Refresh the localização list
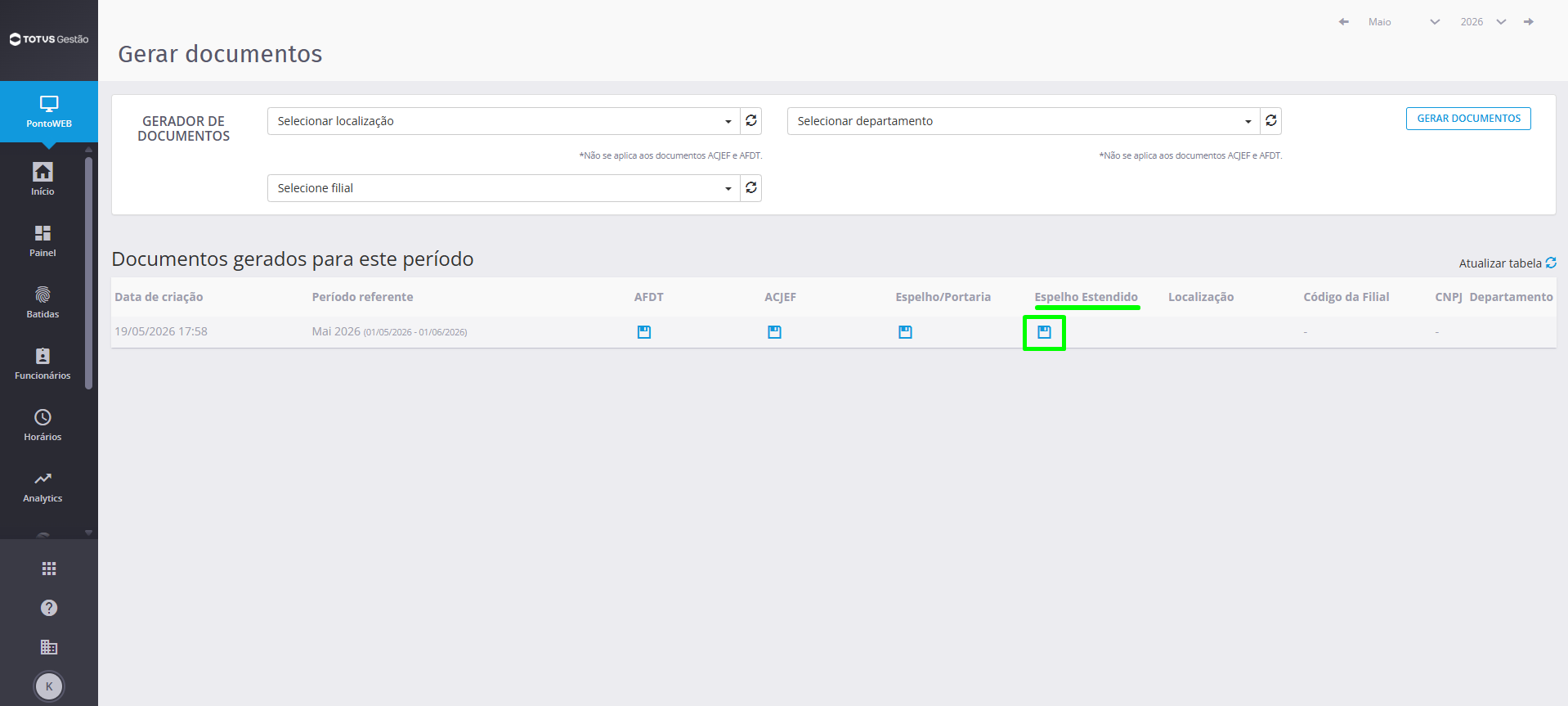The image size is (1568, 706). (751, 121)
